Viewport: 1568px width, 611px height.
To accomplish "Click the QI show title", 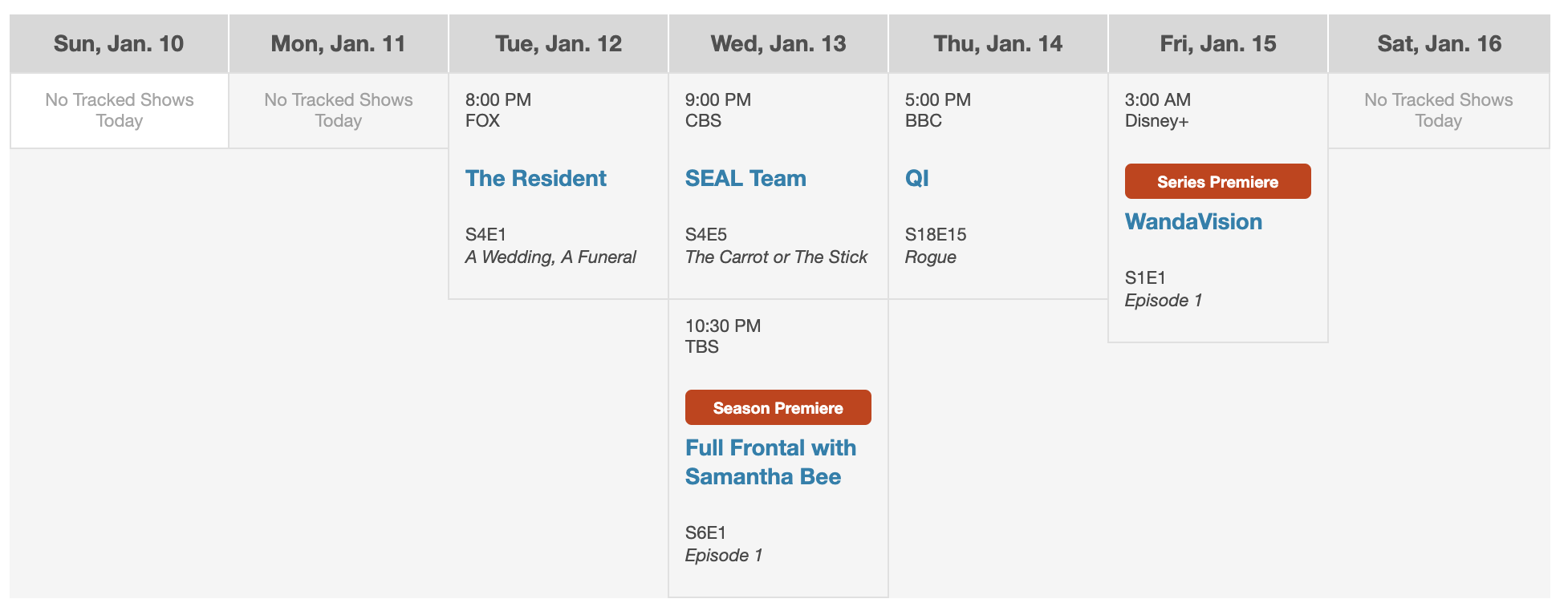I will 917,178.
